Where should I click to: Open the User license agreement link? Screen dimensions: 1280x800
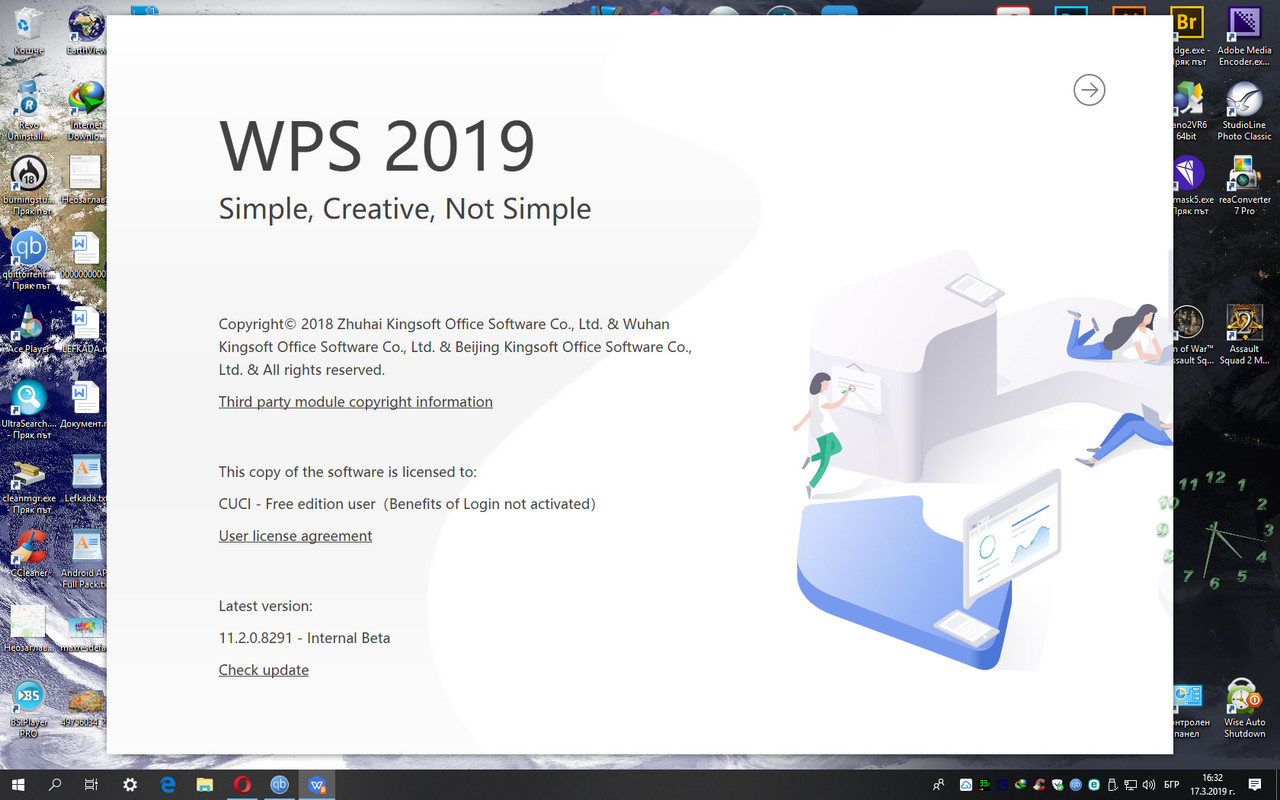pyautogui.click(x=295, y=536)
